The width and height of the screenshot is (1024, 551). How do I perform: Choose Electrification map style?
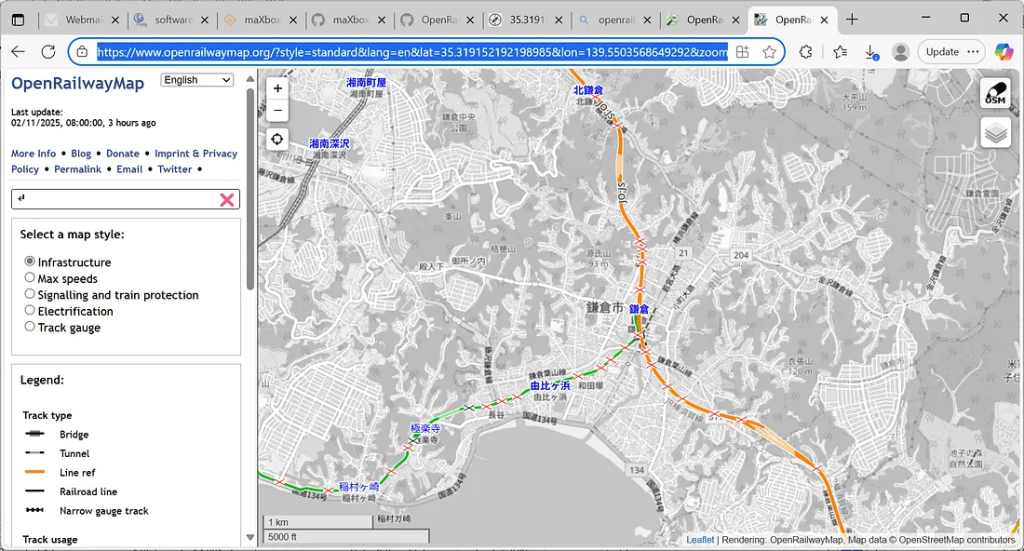coord(30,311)
